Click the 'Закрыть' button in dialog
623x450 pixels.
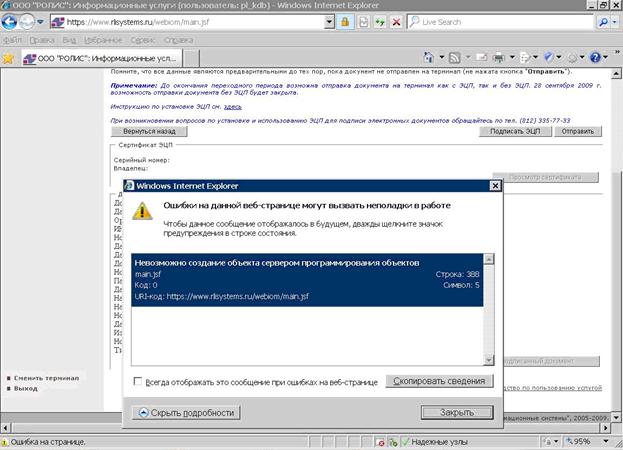click(x=457, y=413)
